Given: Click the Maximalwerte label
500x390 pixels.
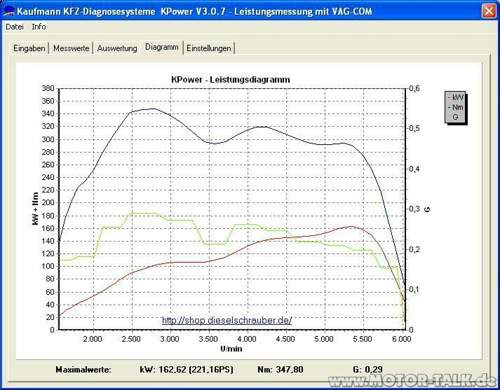Looking at the screenshot, I should click(x=84, y=369).
